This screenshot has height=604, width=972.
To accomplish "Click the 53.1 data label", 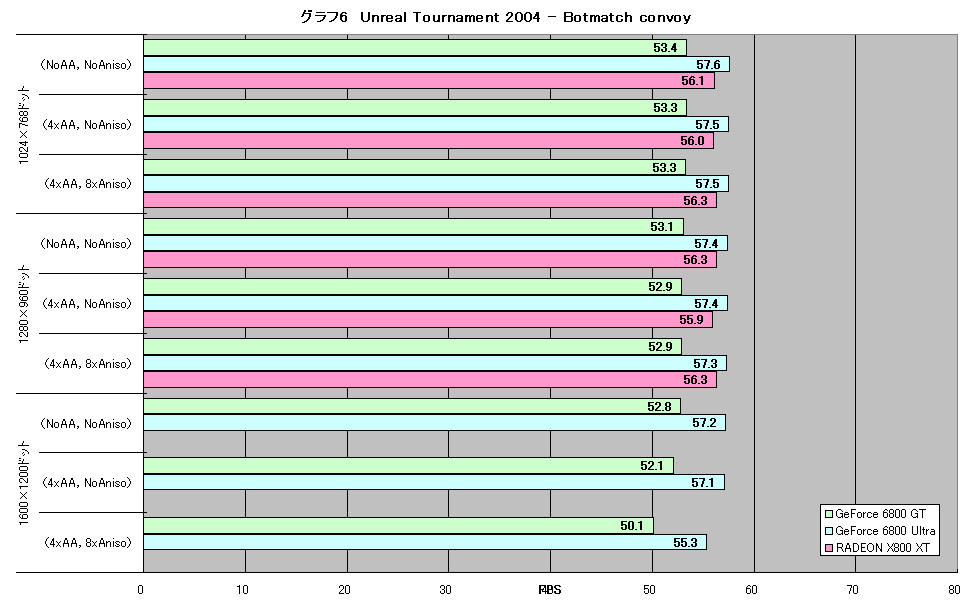I will pyautogui.click(x=662, y=227).
